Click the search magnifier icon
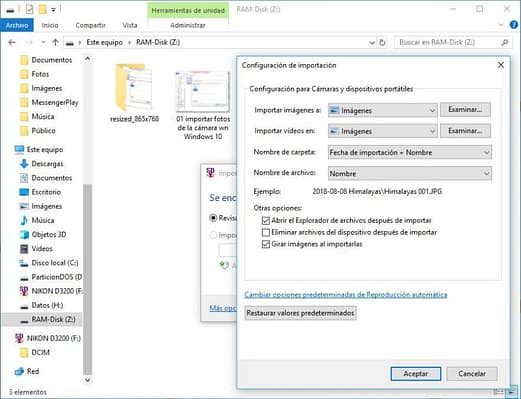This screenshot has height=399, width=521. click(505, 42)
